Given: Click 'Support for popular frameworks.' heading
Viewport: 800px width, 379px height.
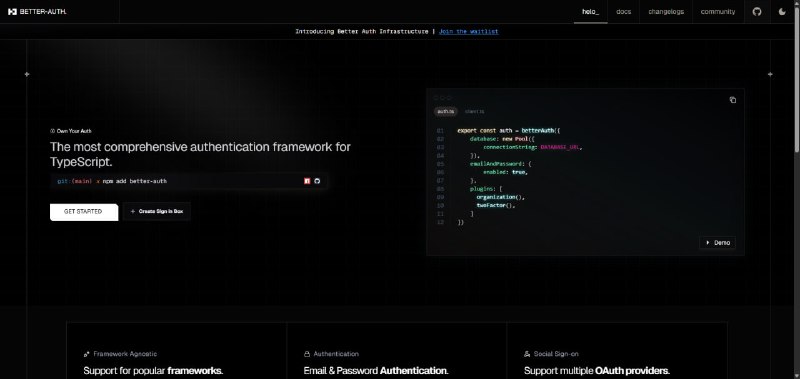Looking at the screenshot, I should [153, 371].
